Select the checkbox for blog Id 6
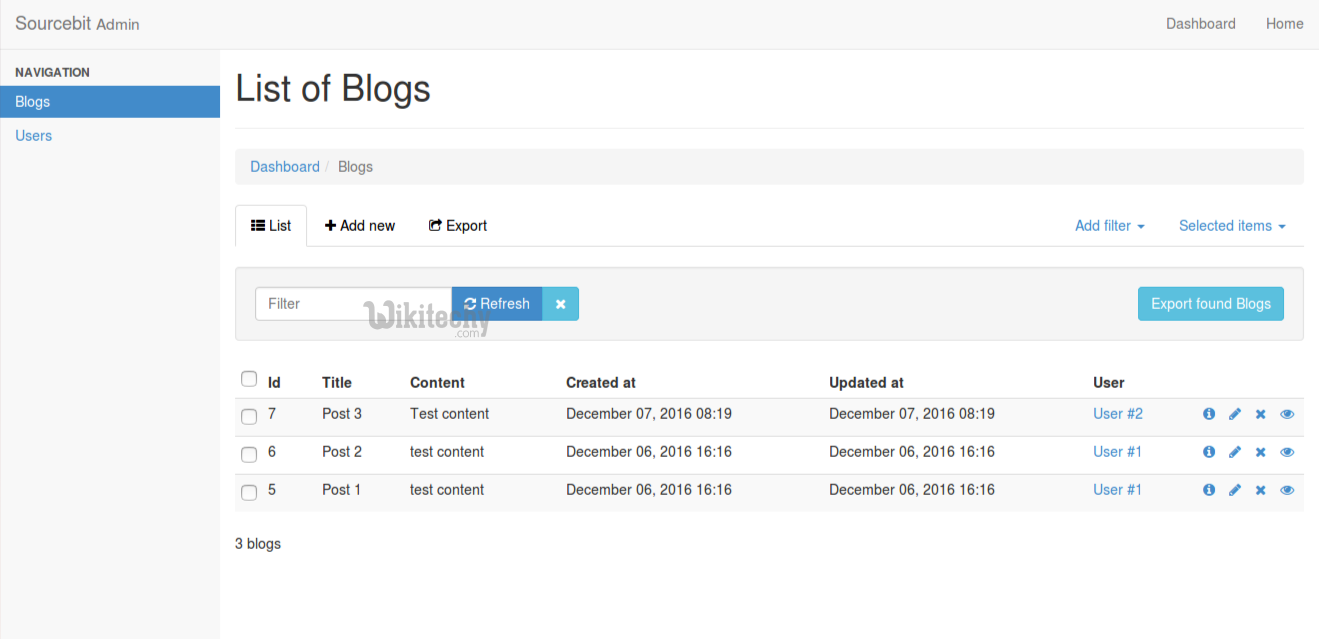 coord(249,454)
